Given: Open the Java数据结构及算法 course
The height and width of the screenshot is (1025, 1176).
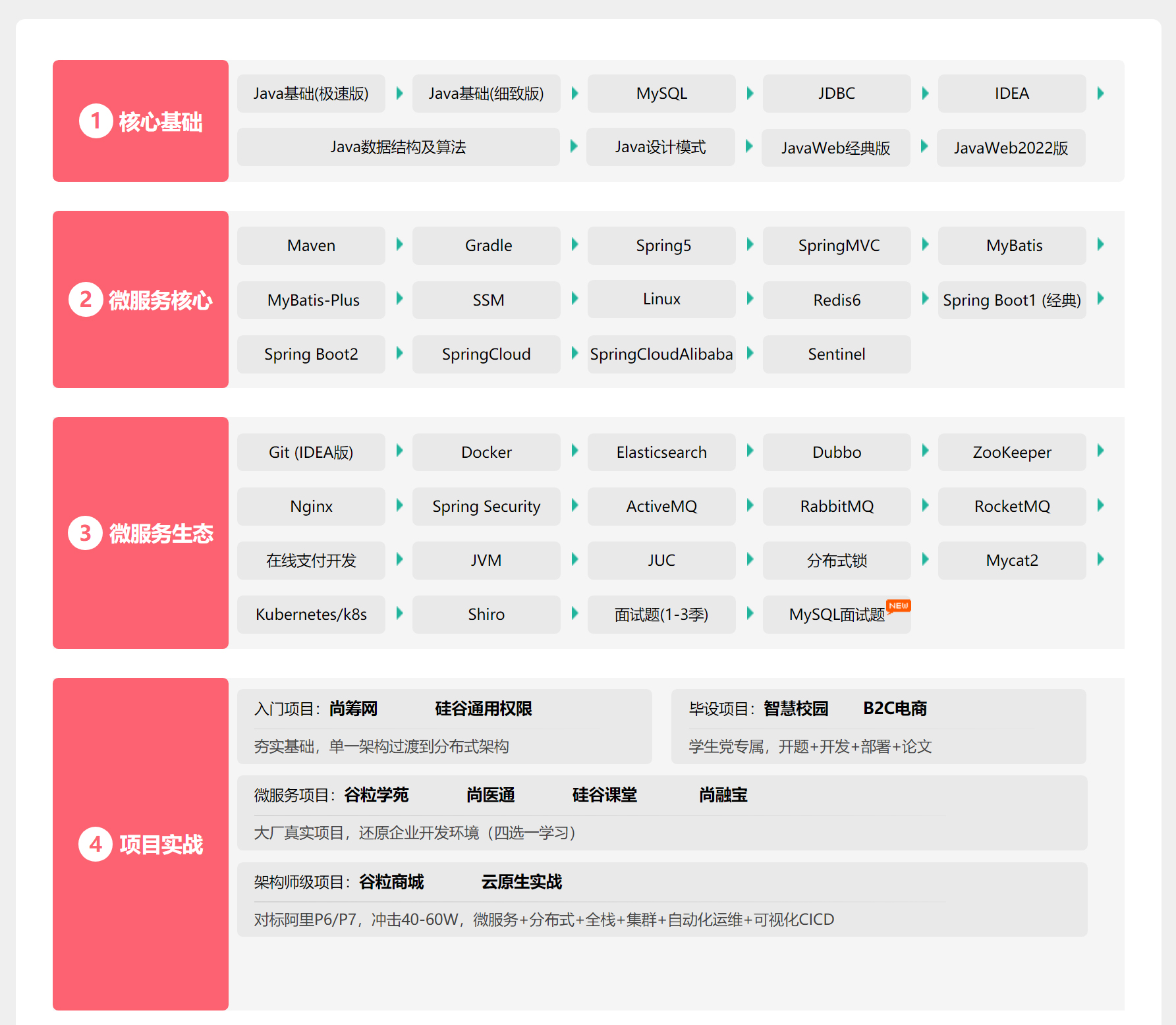Looking at the screenshot, I should tap(398, 147).
